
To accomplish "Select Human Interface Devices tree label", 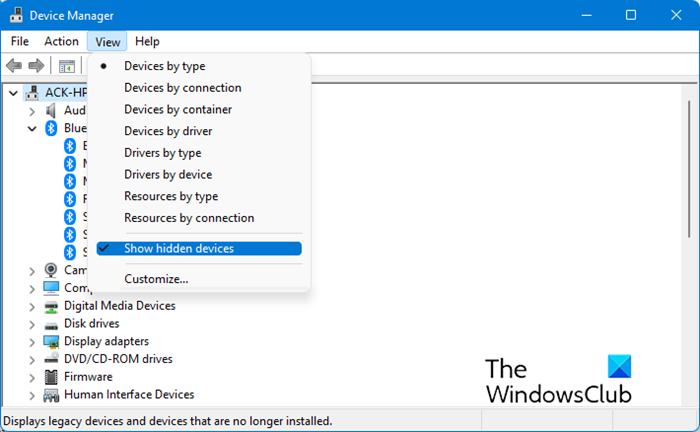I will (129, 395).
